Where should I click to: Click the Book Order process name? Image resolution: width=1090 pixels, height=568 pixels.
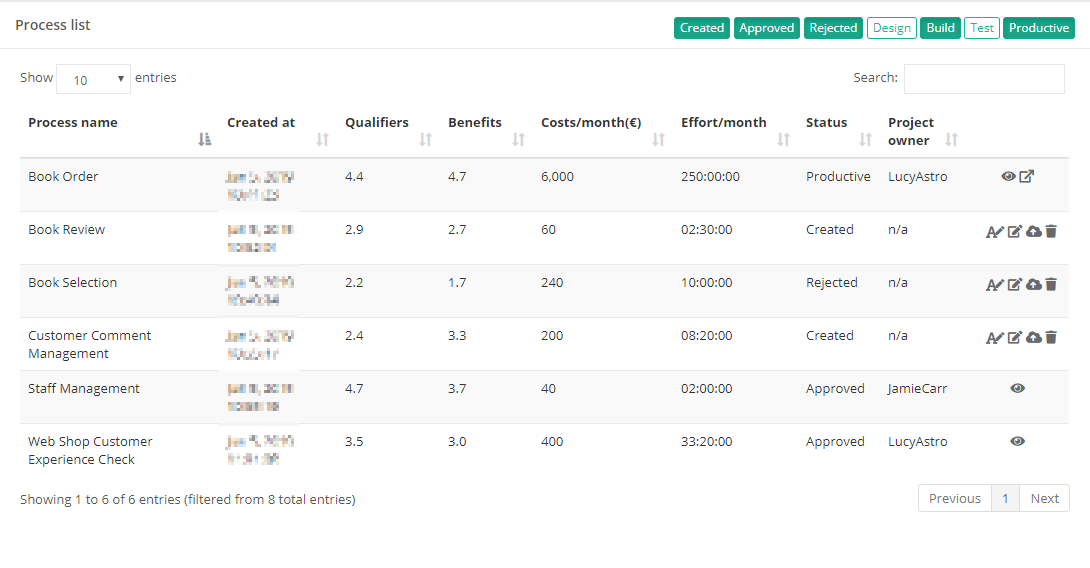click(63, 177)
